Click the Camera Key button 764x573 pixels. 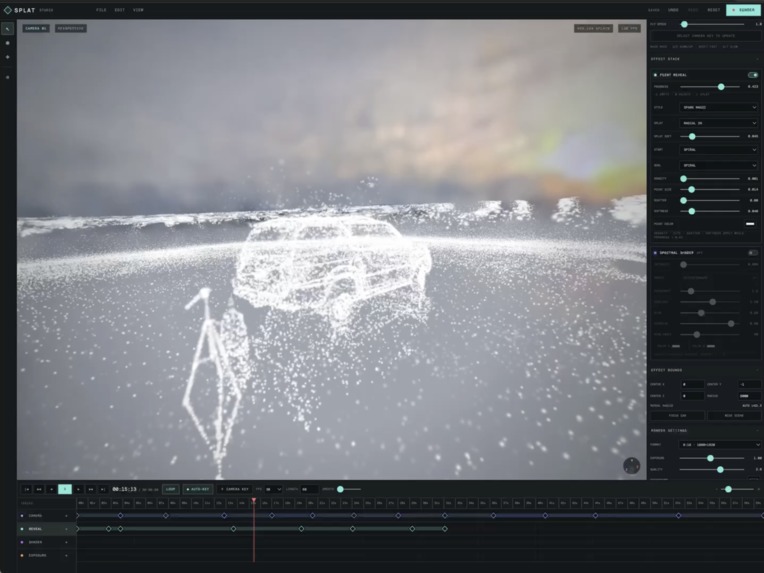click(235, 489)
